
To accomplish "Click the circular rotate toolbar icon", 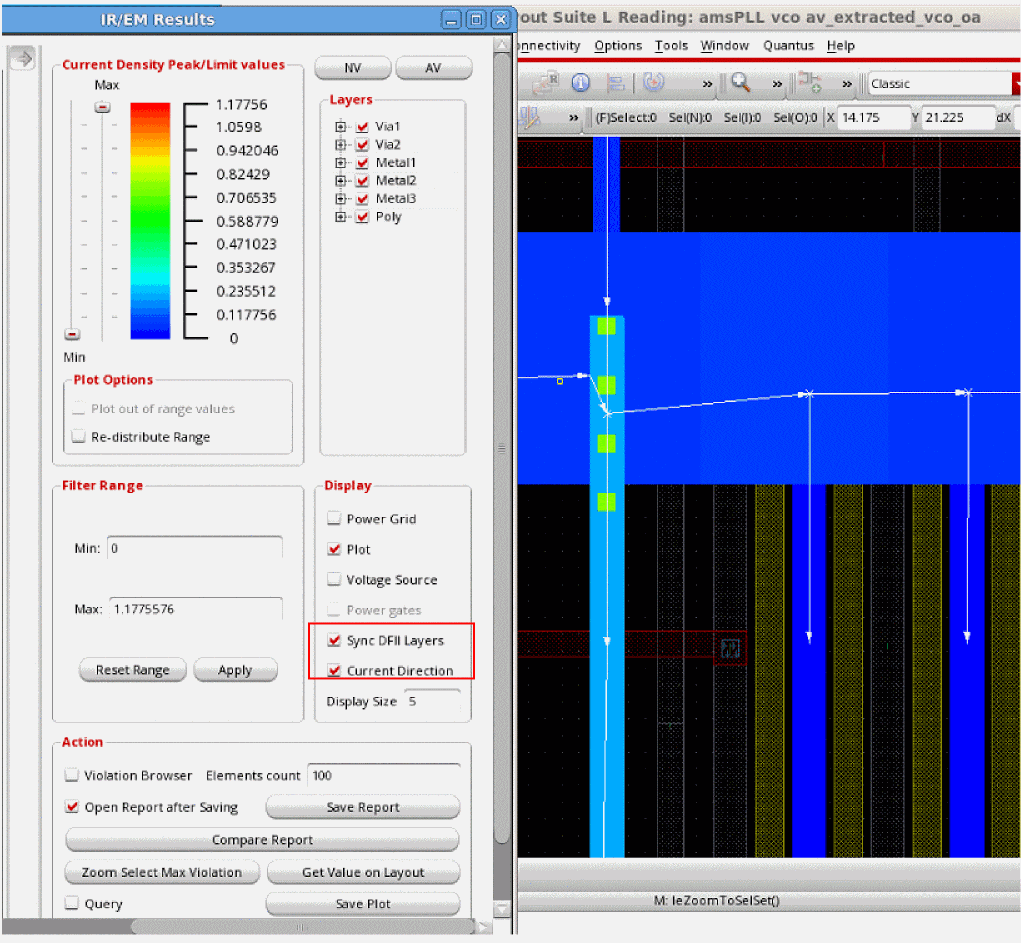I will click(x=653, y=83).
